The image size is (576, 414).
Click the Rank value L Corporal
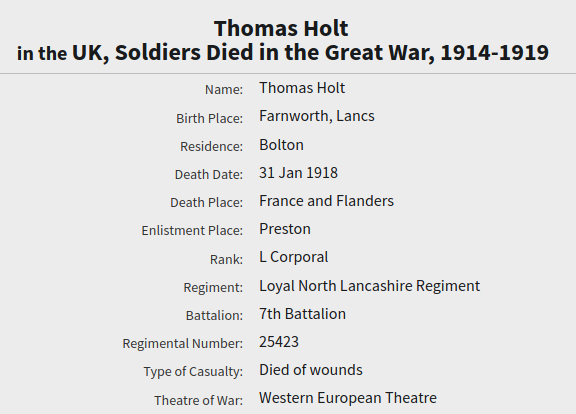pyautogui.click(x=294, y=257)
